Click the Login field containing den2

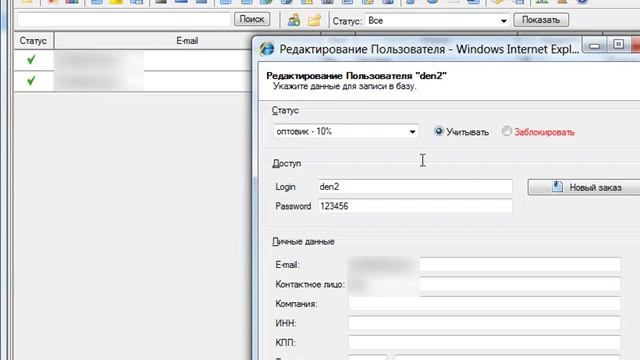pyautogui.click(x=415, y=187)
